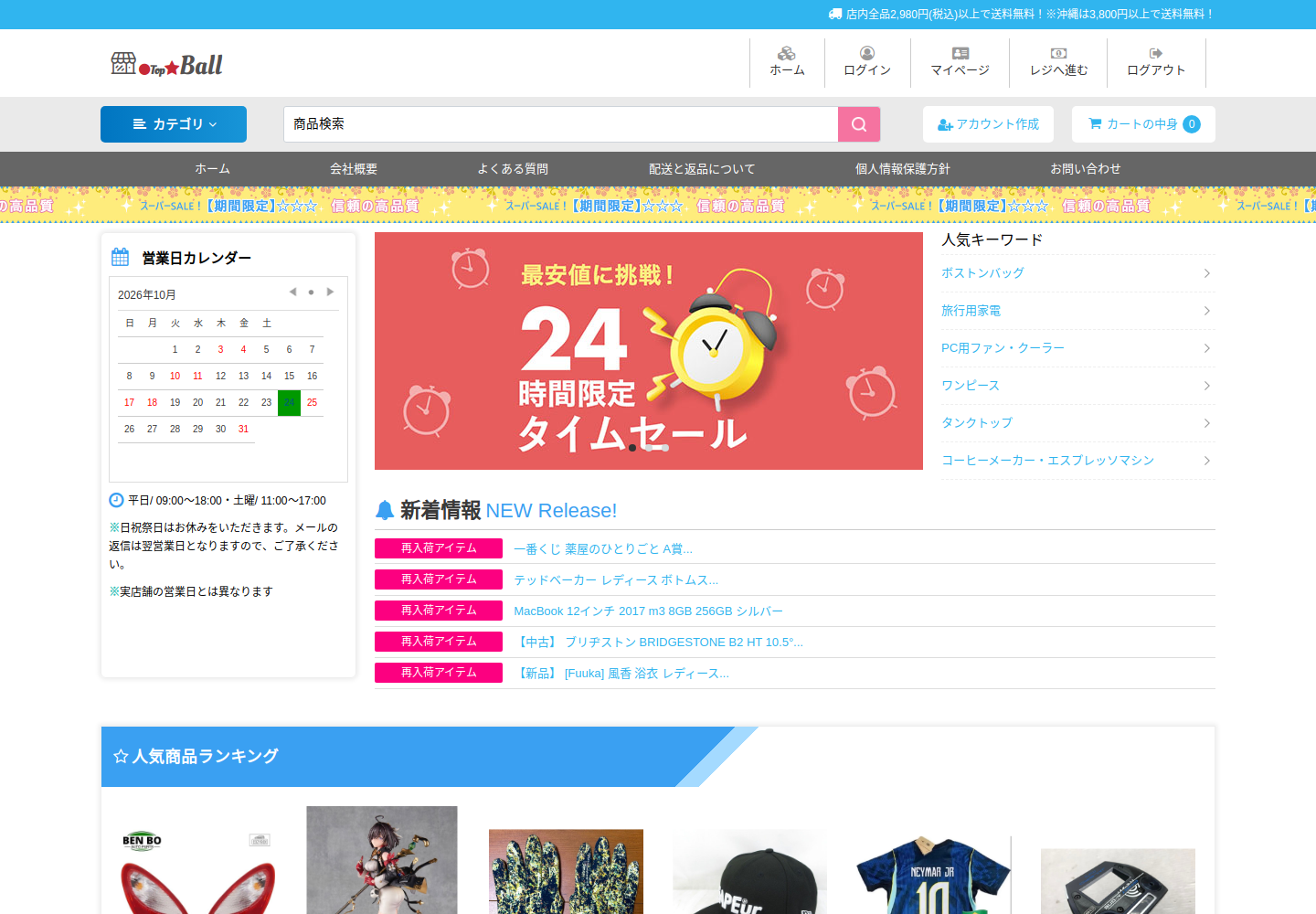Viewport: 1316px width, 914px height.
Task: Open the カートの中身 cart button
Action: pyautogui.click(x=1143, y=124)
